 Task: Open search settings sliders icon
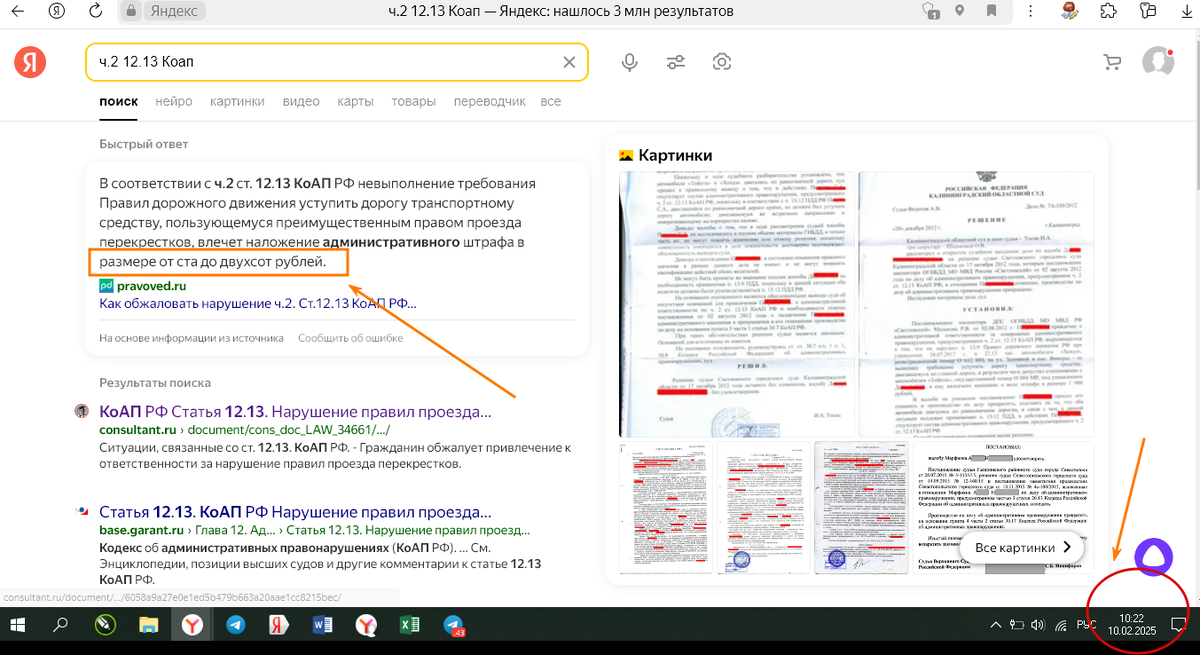pos(676,62)
